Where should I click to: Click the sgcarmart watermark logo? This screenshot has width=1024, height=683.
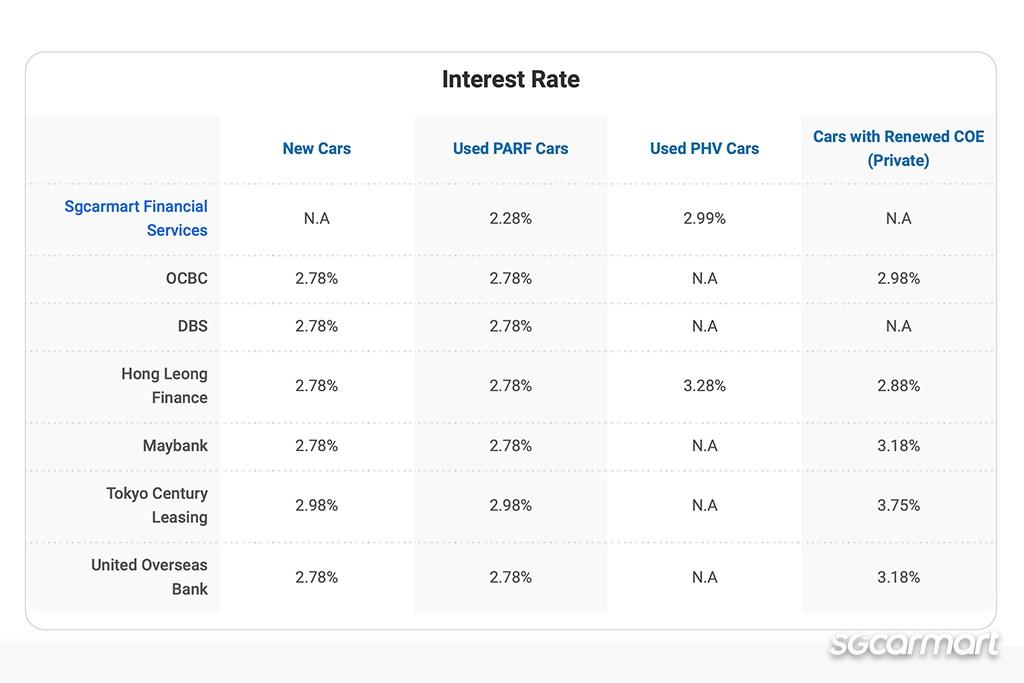(914, 645)
